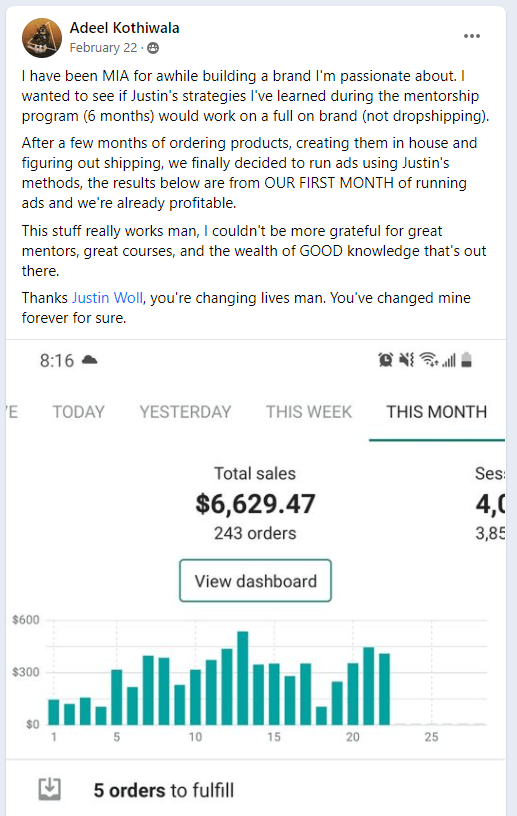
Task: Open the 5 orders to fulfill row
Action: (256, 789)
